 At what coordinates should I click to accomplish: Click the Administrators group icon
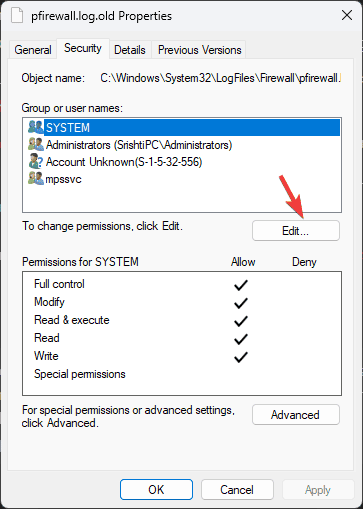pos(36,145)
